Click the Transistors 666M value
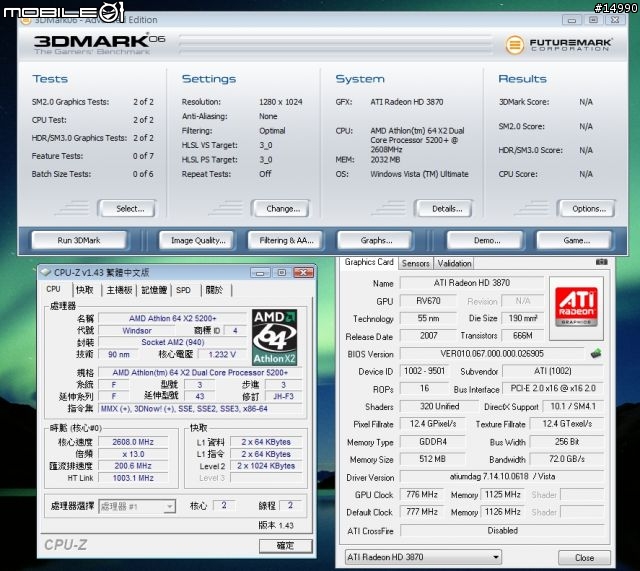The height and width of the screenshot is (571, 640). click(x=522, y=335)
